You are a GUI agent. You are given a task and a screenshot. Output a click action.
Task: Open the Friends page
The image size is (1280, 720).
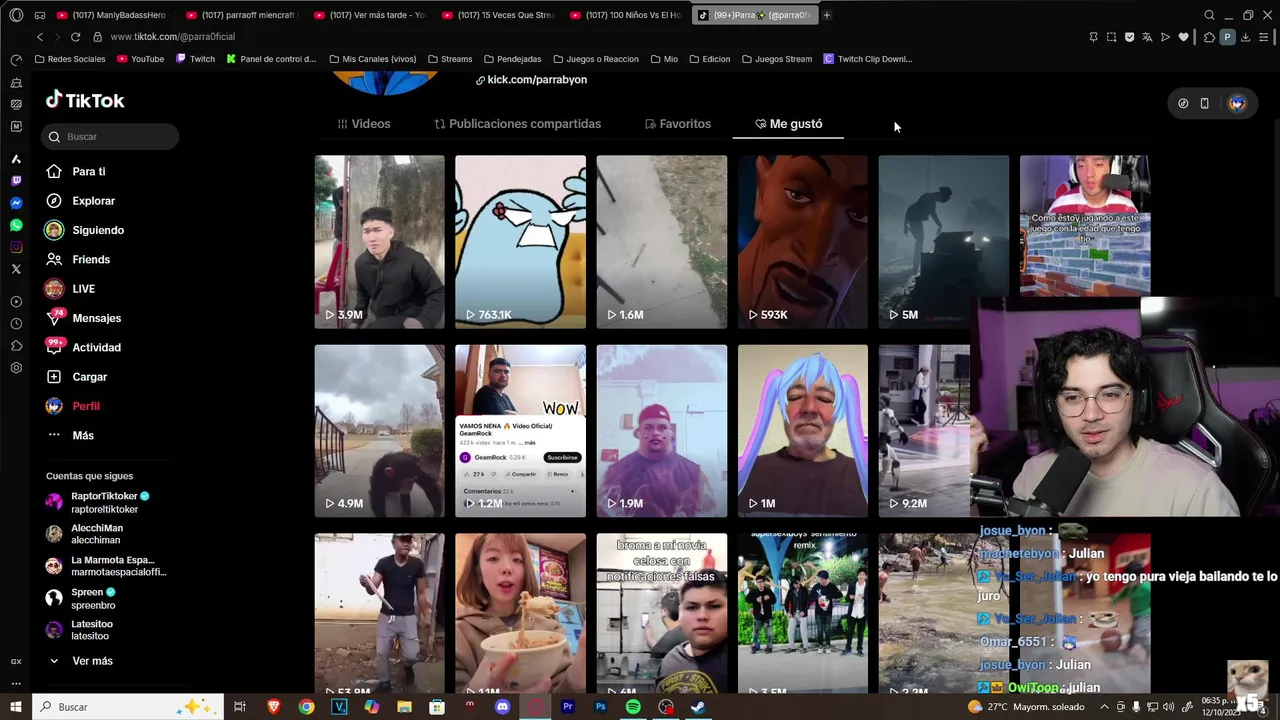pyautogui.click(x=77, y=259)
